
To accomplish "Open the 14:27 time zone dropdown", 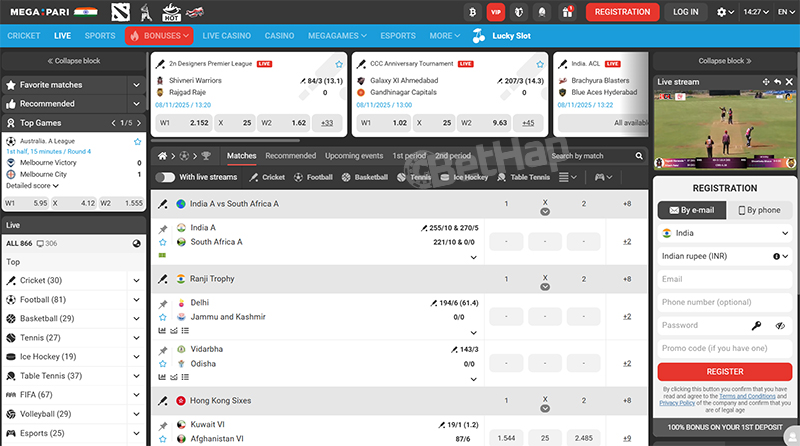I will [x=756, y=12].
